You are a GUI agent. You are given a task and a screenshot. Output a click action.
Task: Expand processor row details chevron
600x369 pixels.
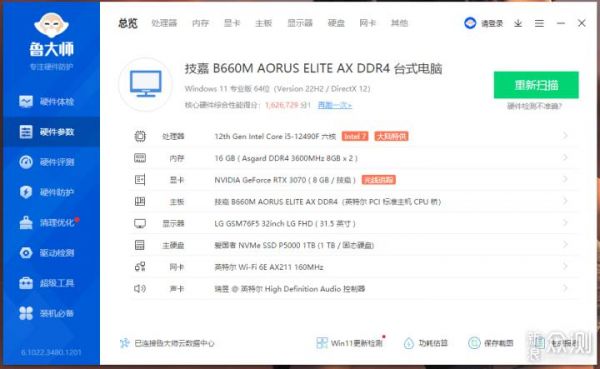(565, 136)
